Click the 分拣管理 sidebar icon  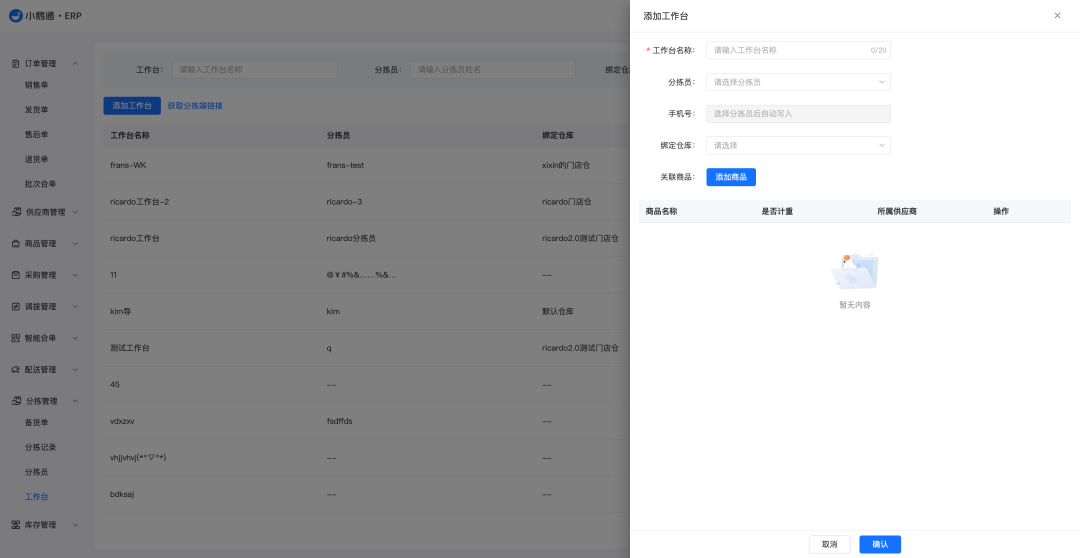pos(16,401)
